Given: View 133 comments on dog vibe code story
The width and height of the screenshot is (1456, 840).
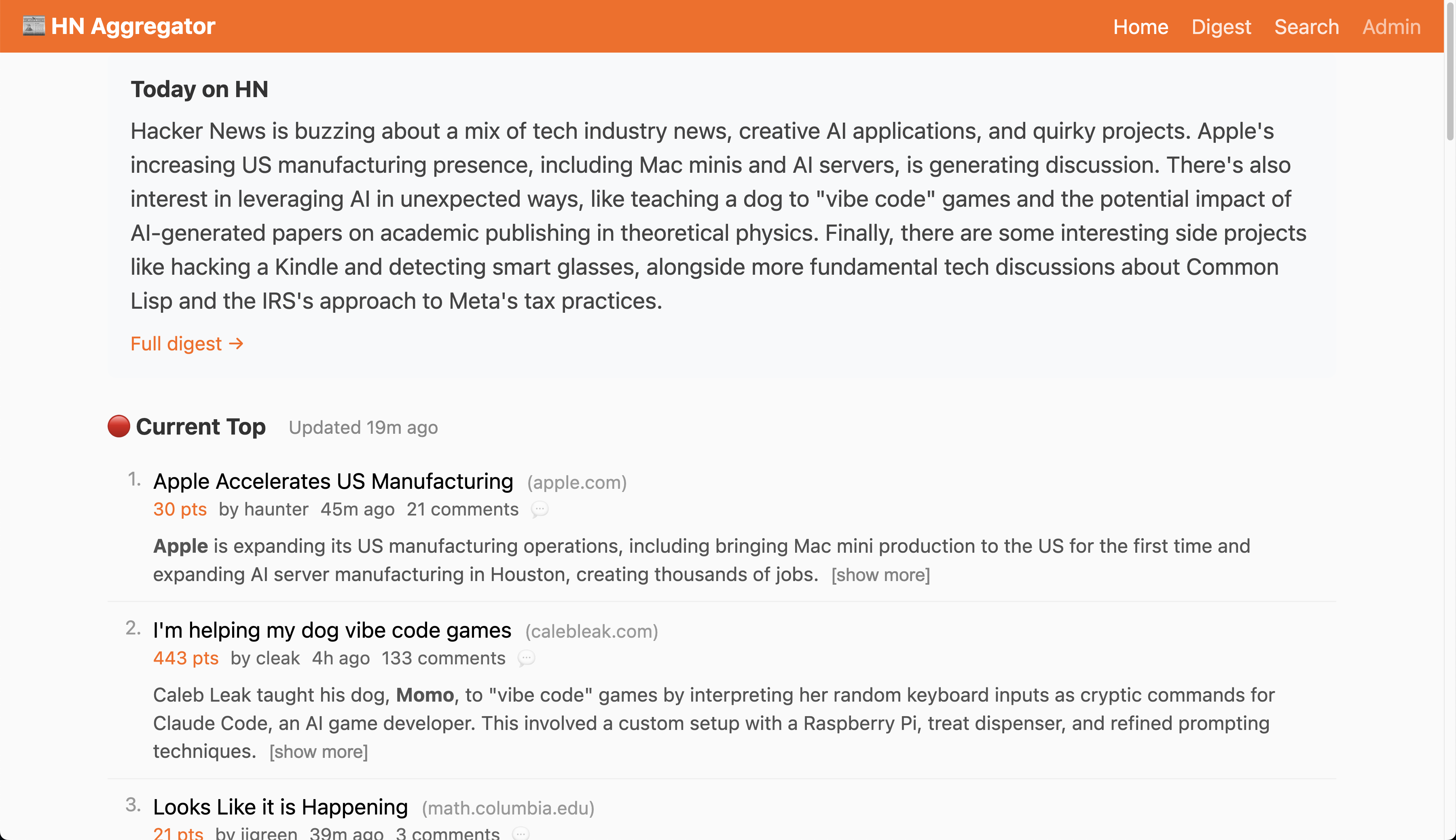Looking at the screenshot, I should click(443, 658).
